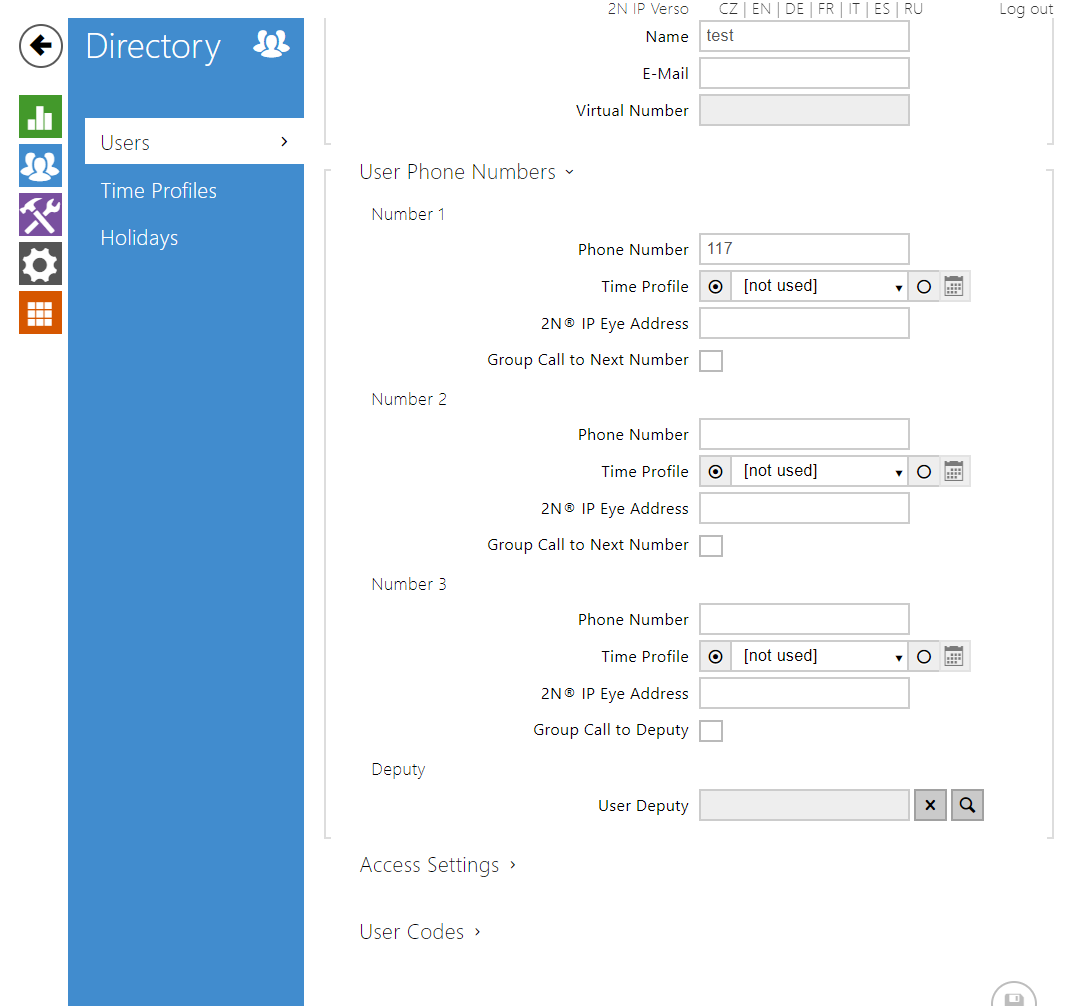
Task: Open Number 1 Time Profile dropdown
Action: point(819,287)
